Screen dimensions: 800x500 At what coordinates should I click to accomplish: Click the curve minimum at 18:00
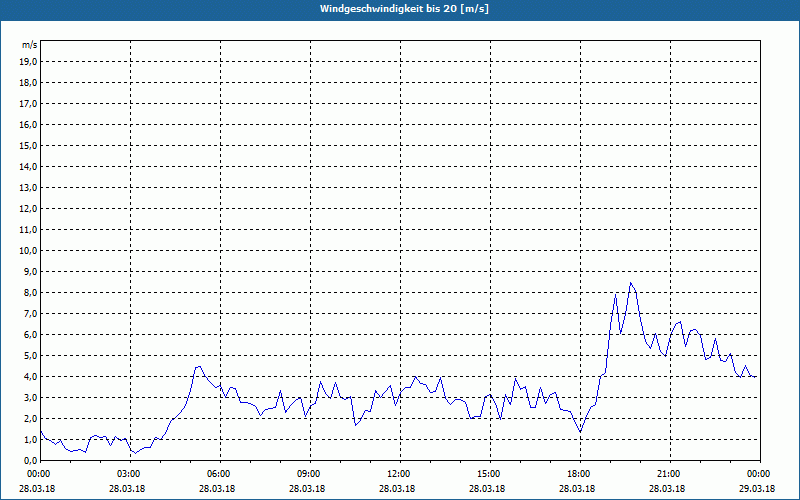click(x=581, y=432)
